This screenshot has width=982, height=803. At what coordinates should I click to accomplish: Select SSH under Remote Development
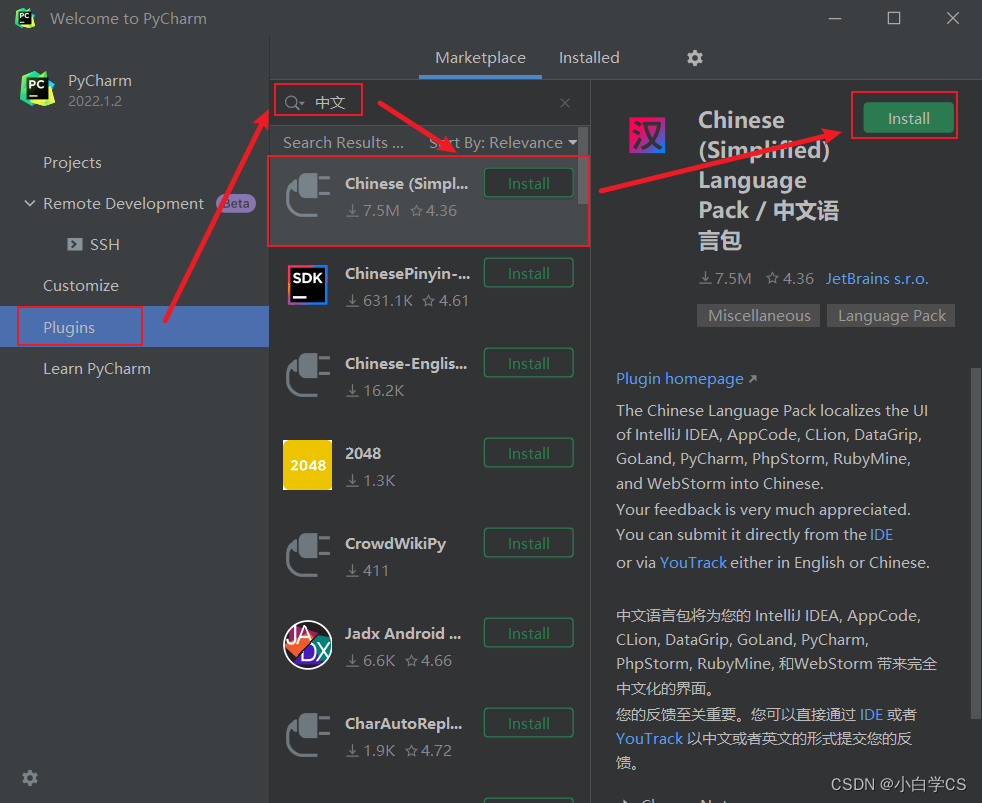tap(105, 244)
